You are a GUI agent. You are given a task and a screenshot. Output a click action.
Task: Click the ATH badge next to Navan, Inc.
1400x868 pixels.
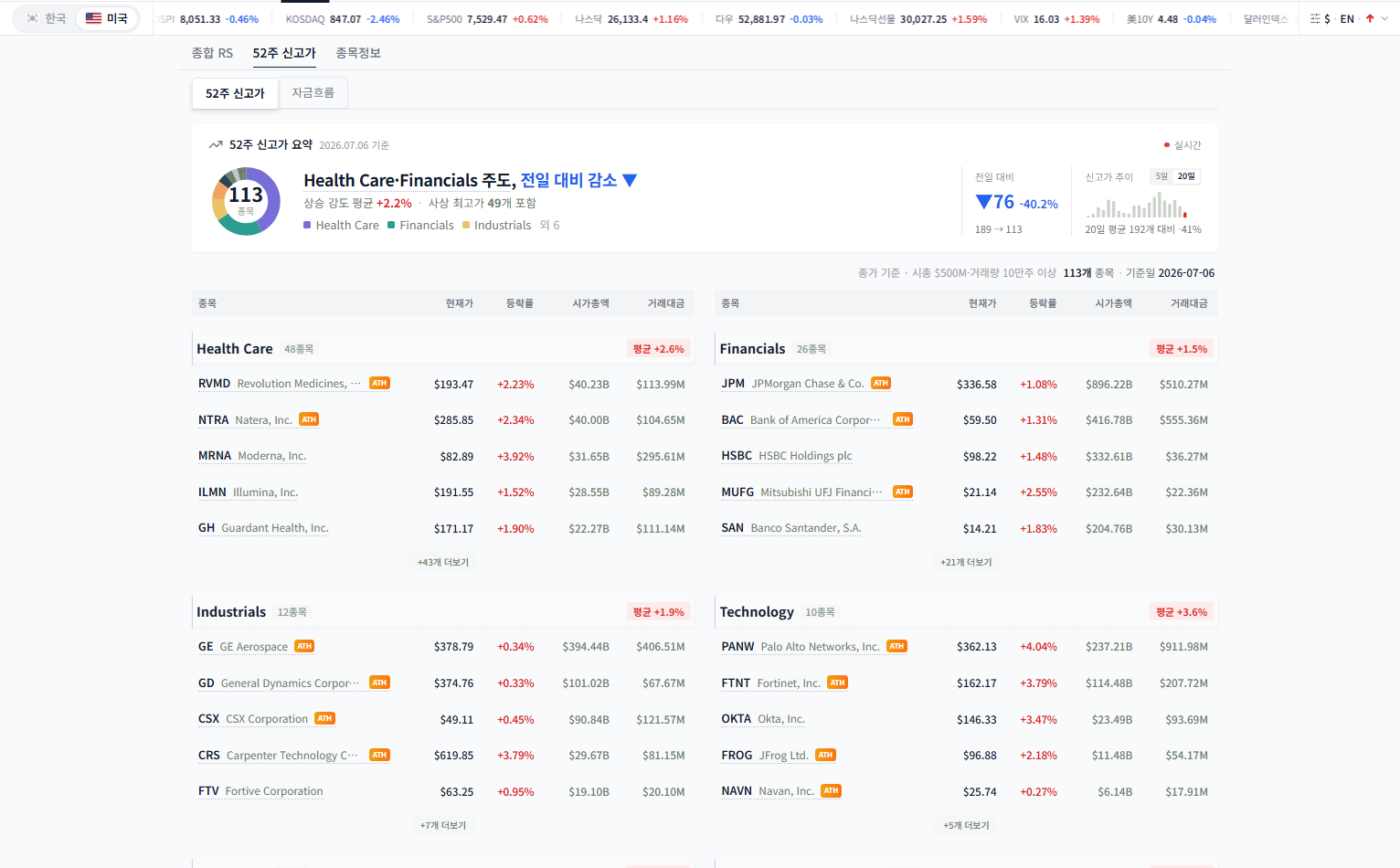[x=831, y=790]
